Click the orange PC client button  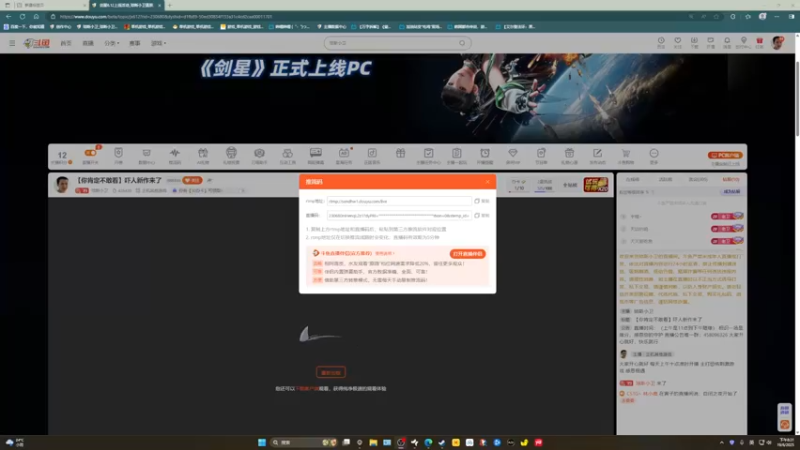(725, 155)
